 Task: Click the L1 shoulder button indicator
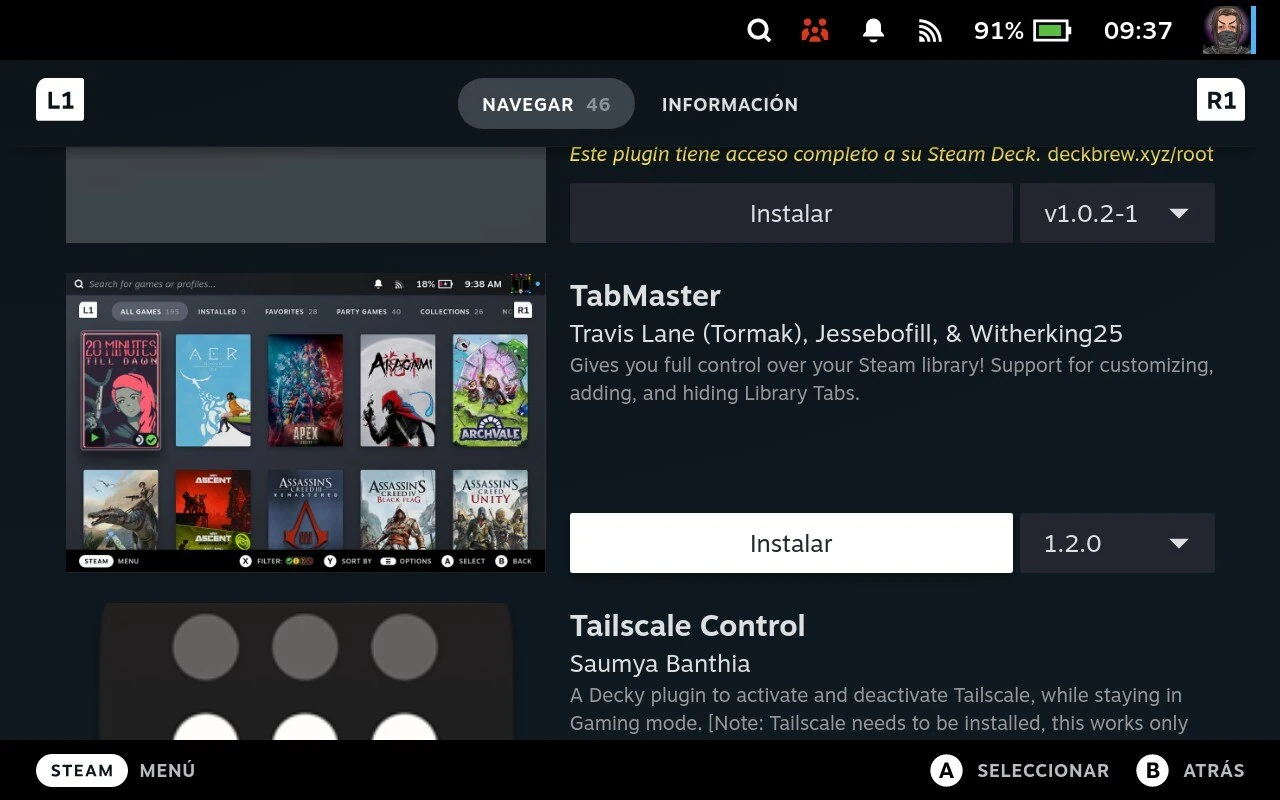coord(60,99)
